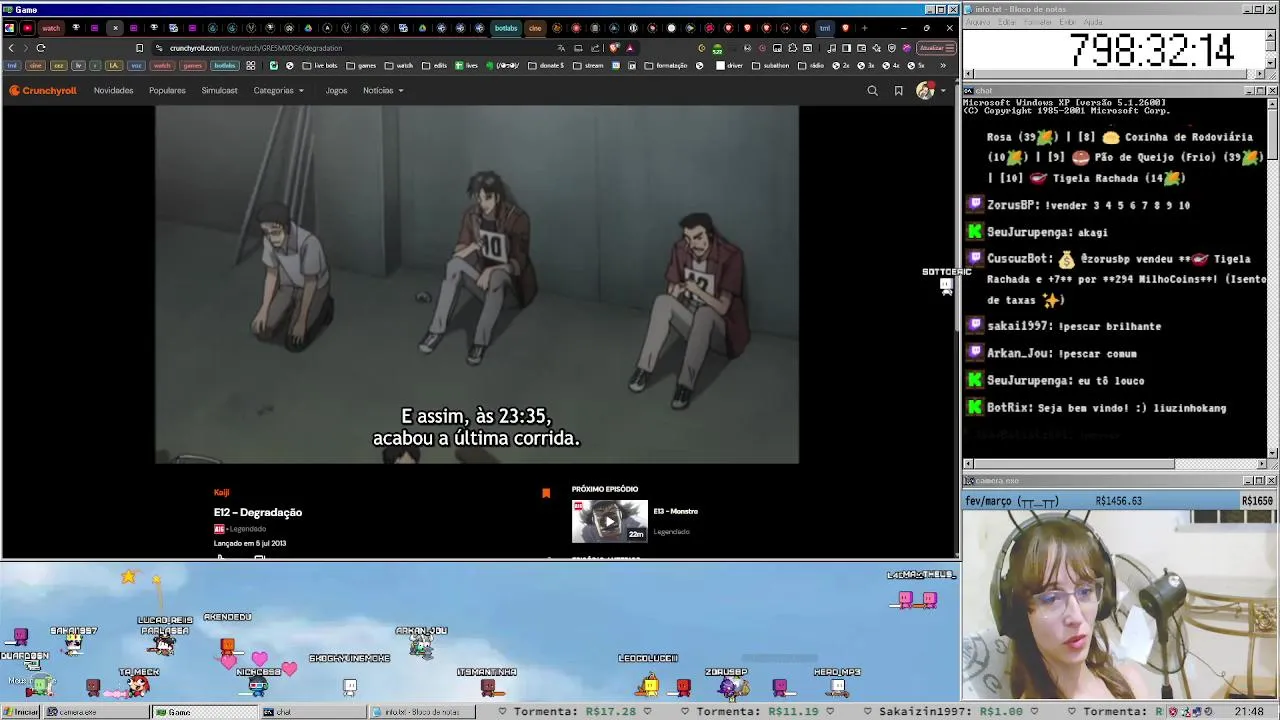Click the bookmark icon beside the address bar
Viewport: 1280px width, 720px height.
point(139,48)
